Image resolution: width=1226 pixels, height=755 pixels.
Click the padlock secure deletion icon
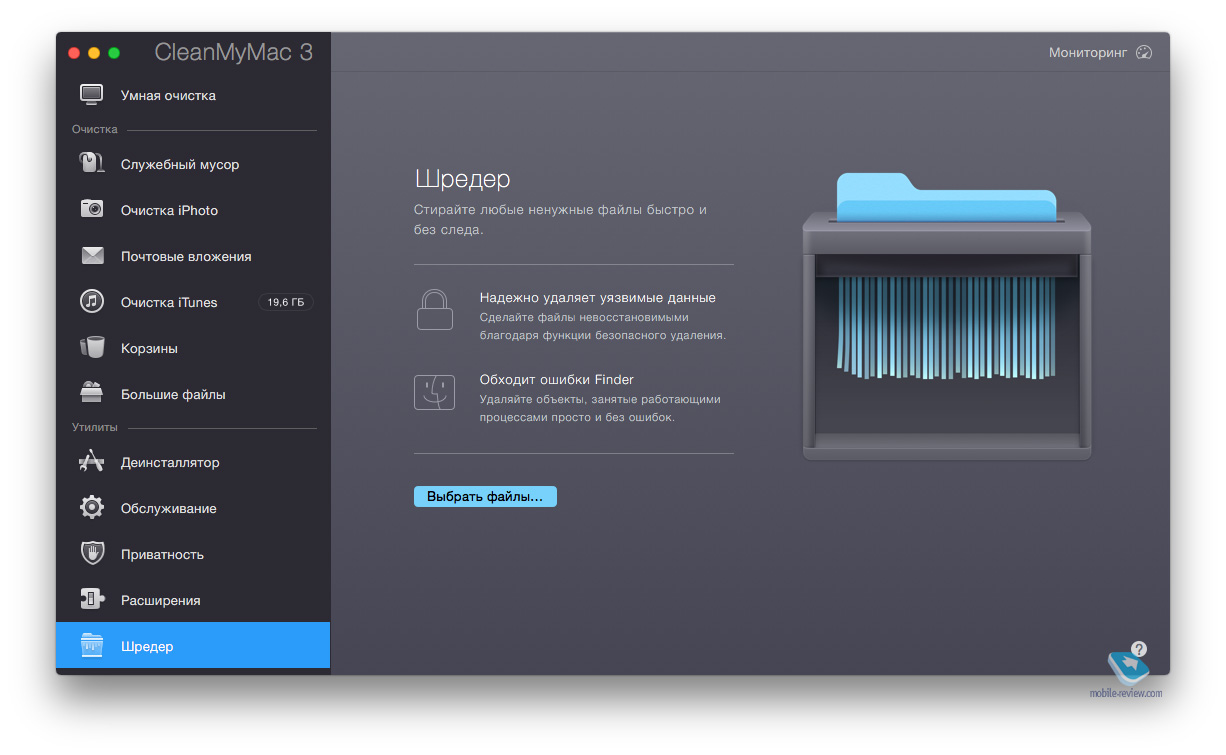point(435,310)
